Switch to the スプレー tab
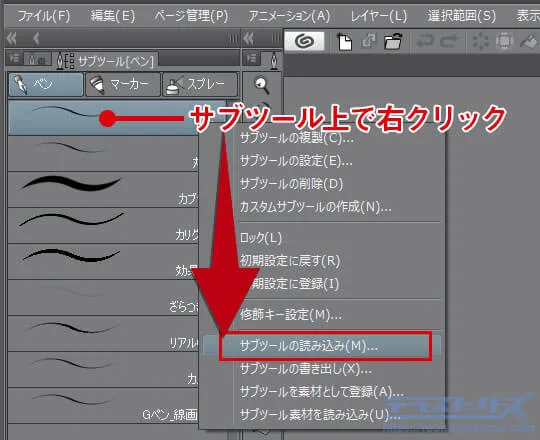540x440 pixels. [x=200, y=84]
